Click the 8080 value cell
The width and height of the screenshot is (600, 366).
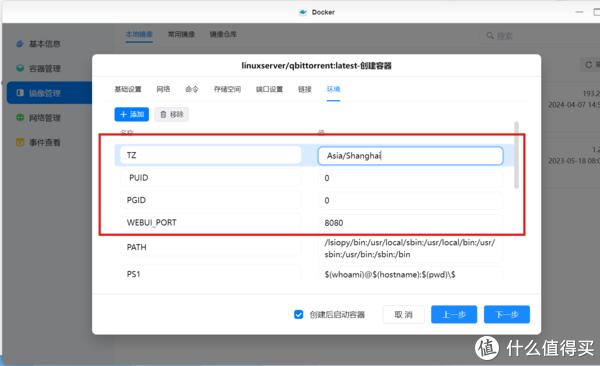[x=410, y=222]
